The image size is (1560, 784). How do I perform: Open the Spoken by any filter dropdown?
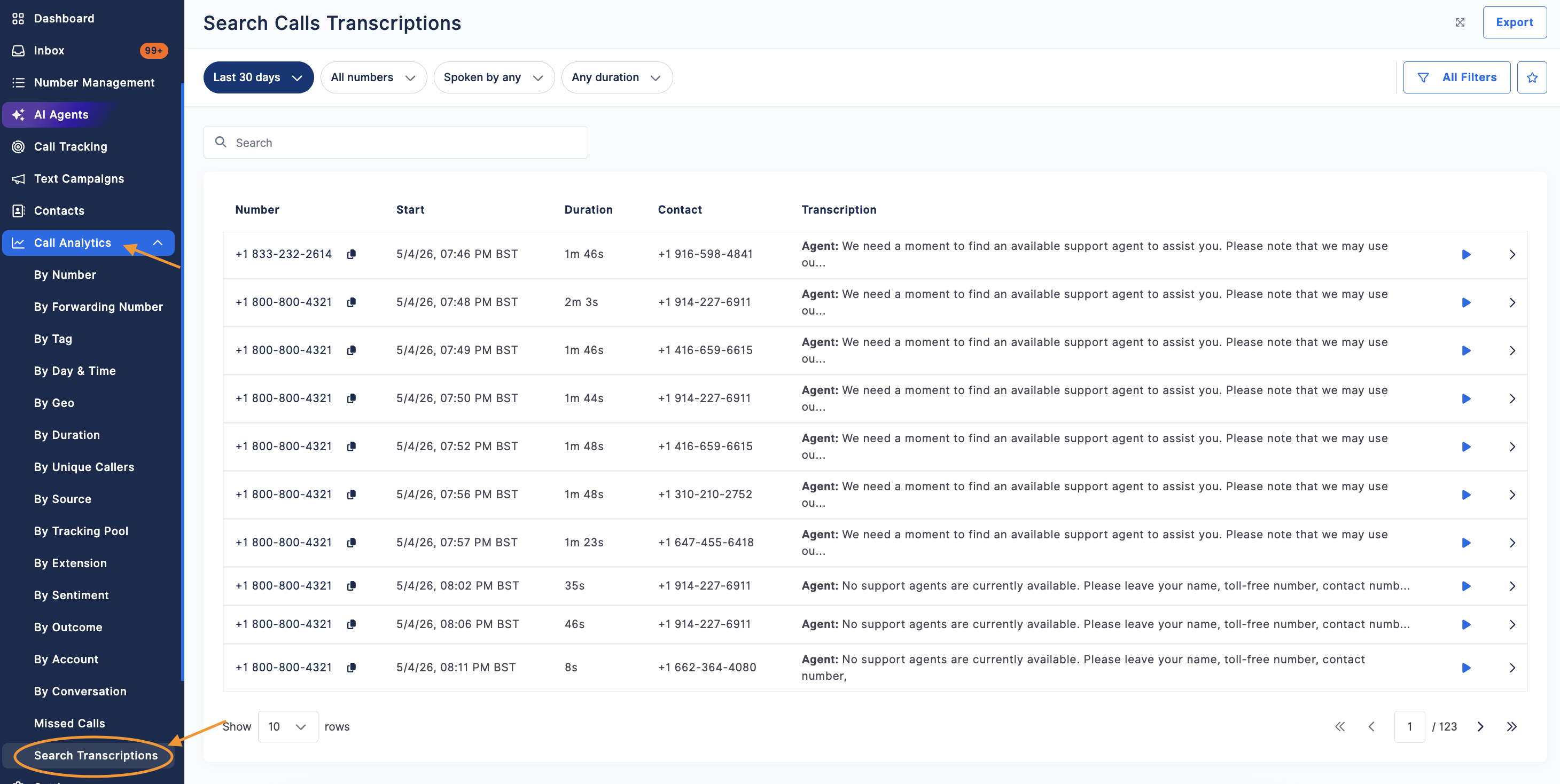tap(494, 77)
